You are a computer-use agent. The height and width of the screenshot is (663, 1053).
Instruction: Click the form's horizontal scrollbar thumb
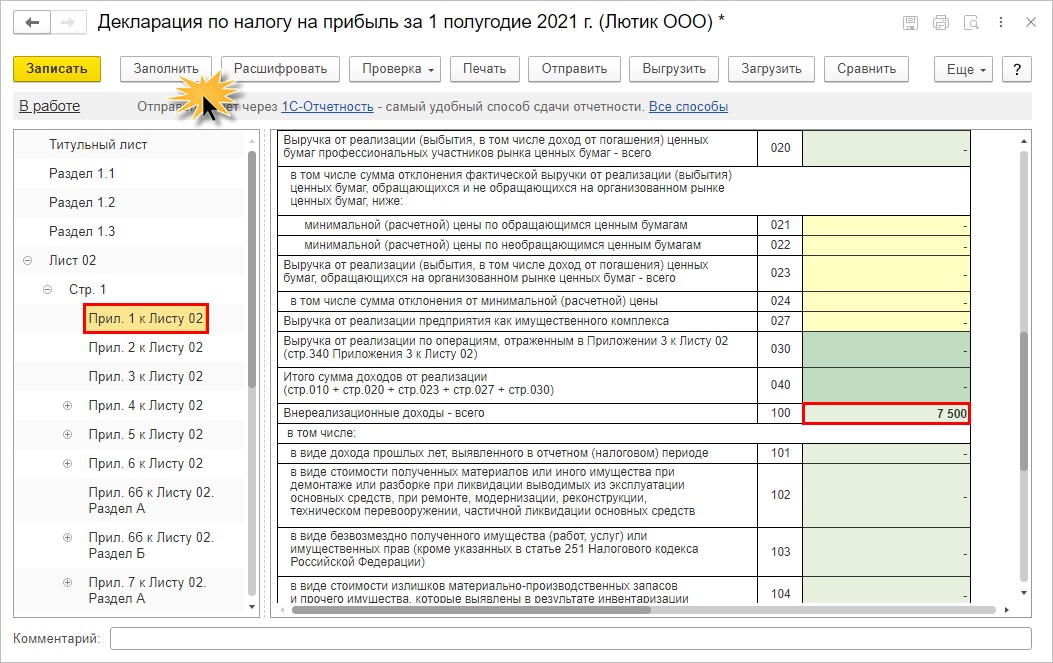[x=471, y=610]
